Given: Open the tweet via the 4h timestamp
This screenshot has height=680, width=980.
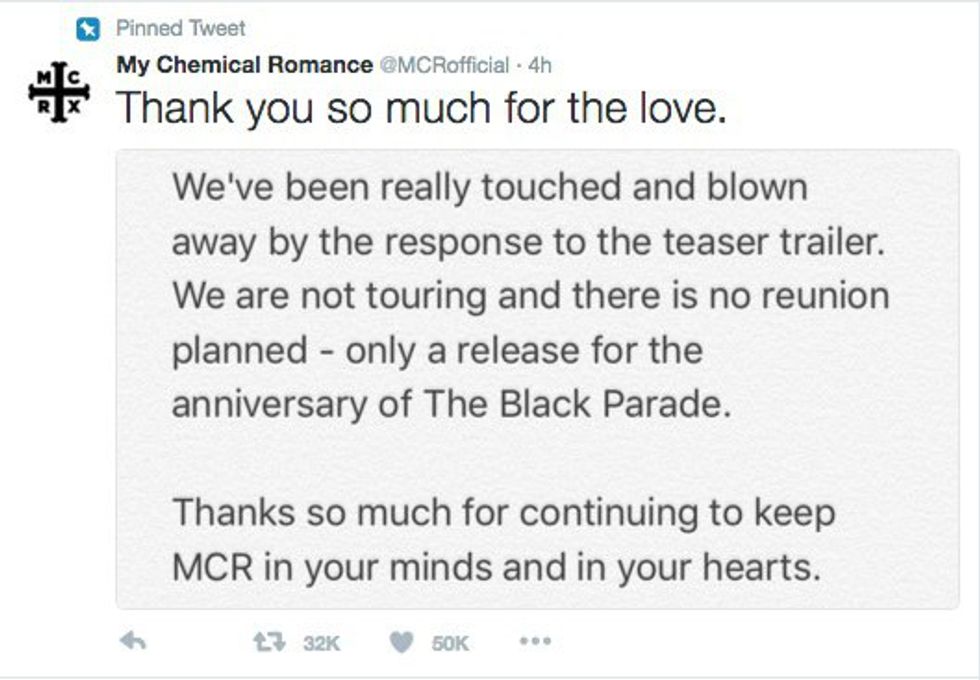Looking at the screenshot, I should click(x=540, y=65).
